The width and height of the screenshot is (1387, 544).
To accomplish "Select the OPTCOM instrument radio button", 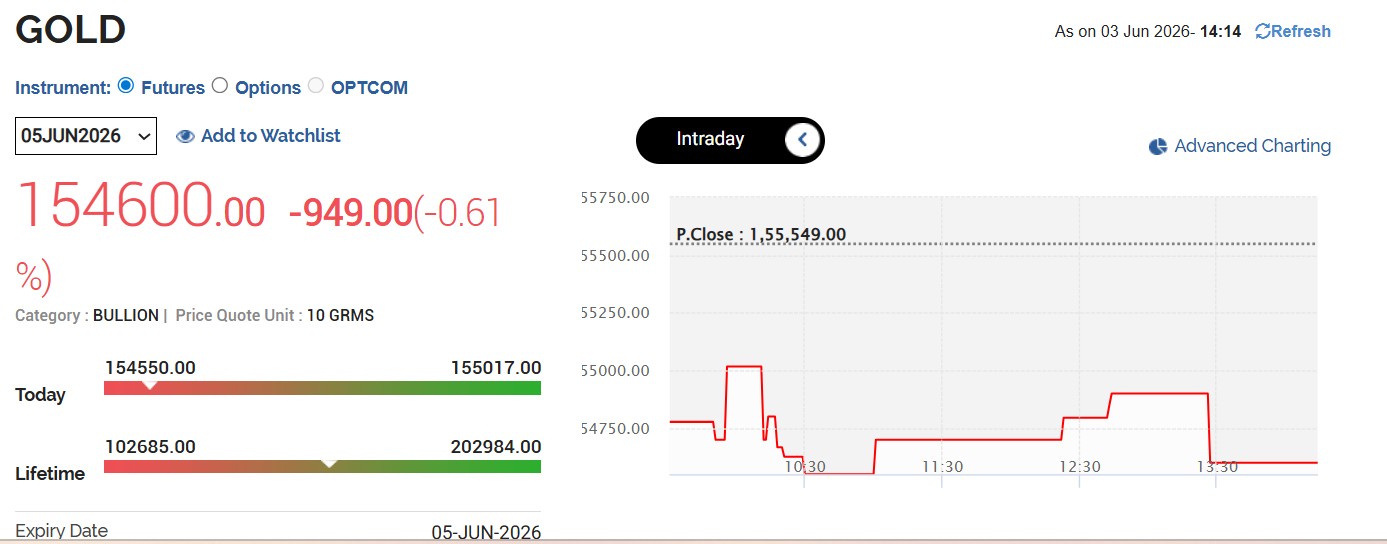I will 315,86.
